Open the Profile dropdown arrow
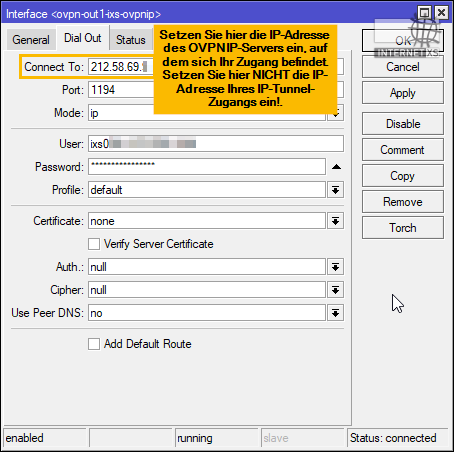454x452 pixels. pos(335,190)
